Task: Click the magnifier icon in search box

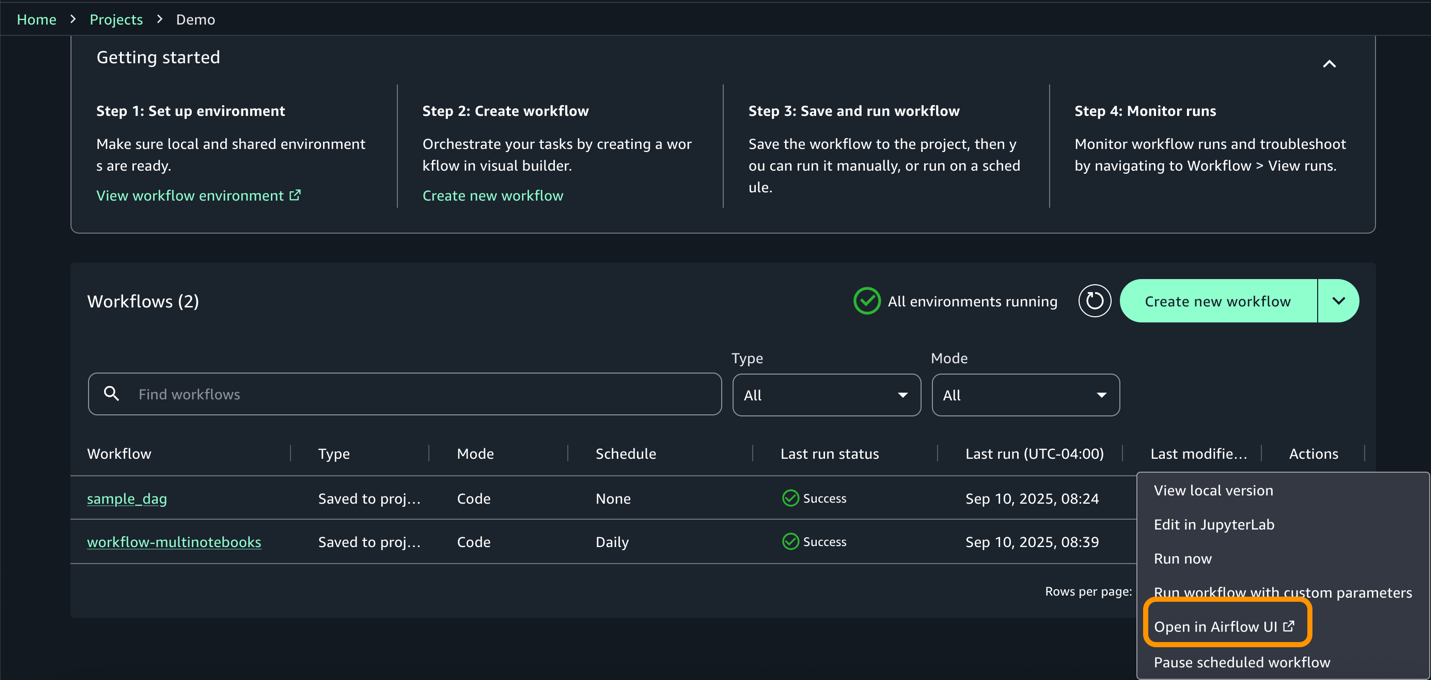Action: (x=112, y=394)
